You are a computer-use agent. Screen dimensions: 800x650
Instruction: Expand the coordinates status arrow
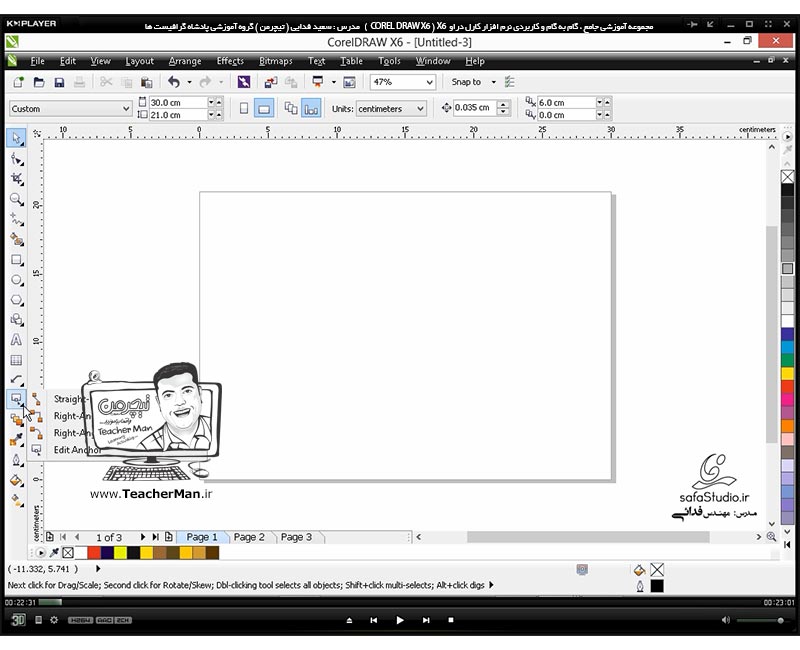98,568
